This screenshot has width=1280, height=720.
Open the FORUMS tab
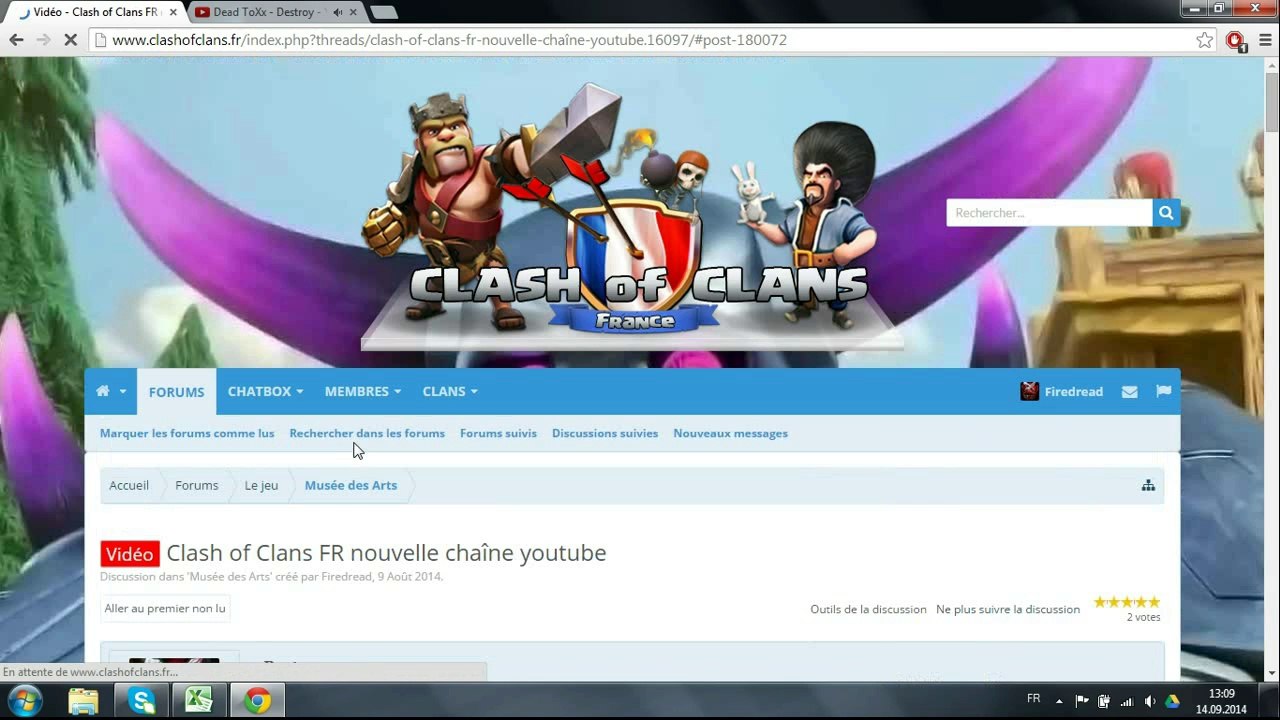click(x=176, y=392)
